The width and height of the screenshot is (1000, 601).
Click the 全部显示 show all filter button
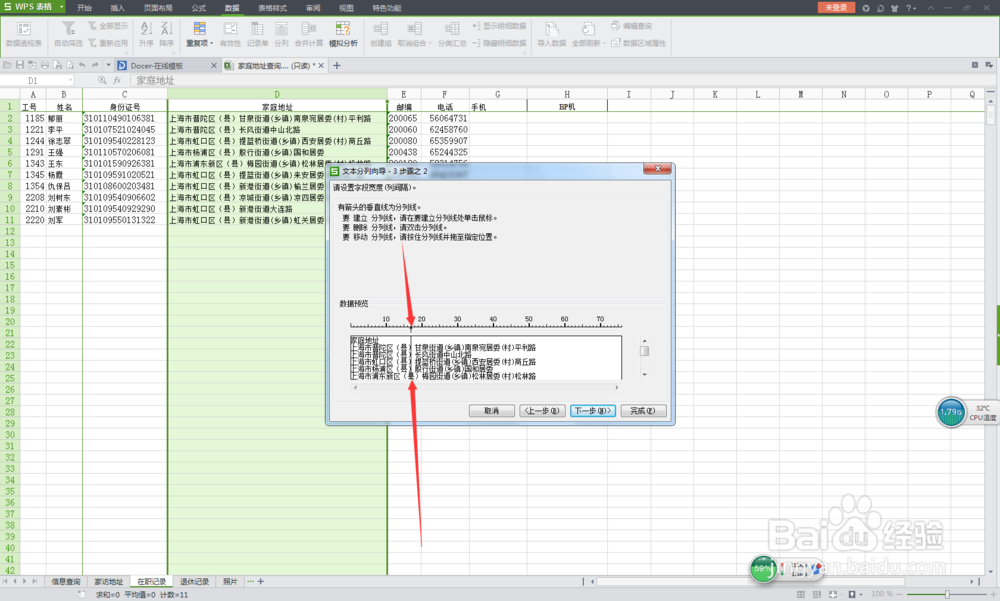point(108,26)
